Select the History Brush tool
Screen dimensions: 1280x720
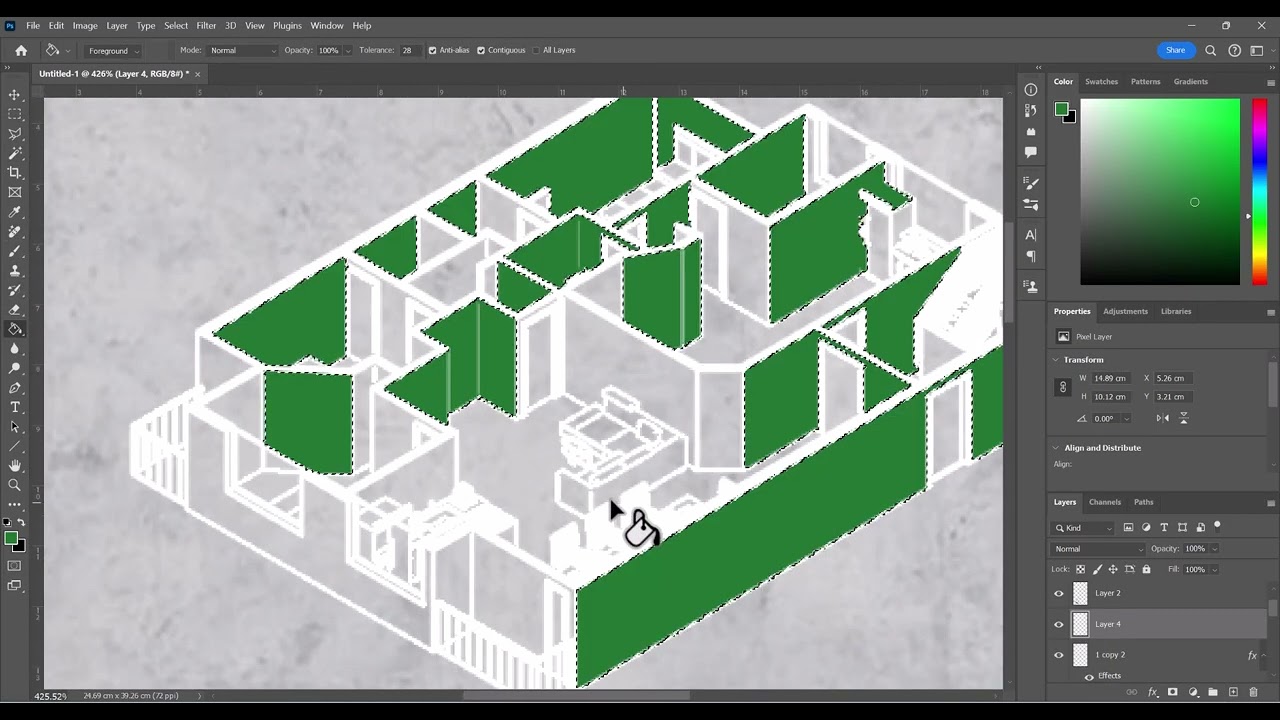pyautogui.click(x=15, y=290)
